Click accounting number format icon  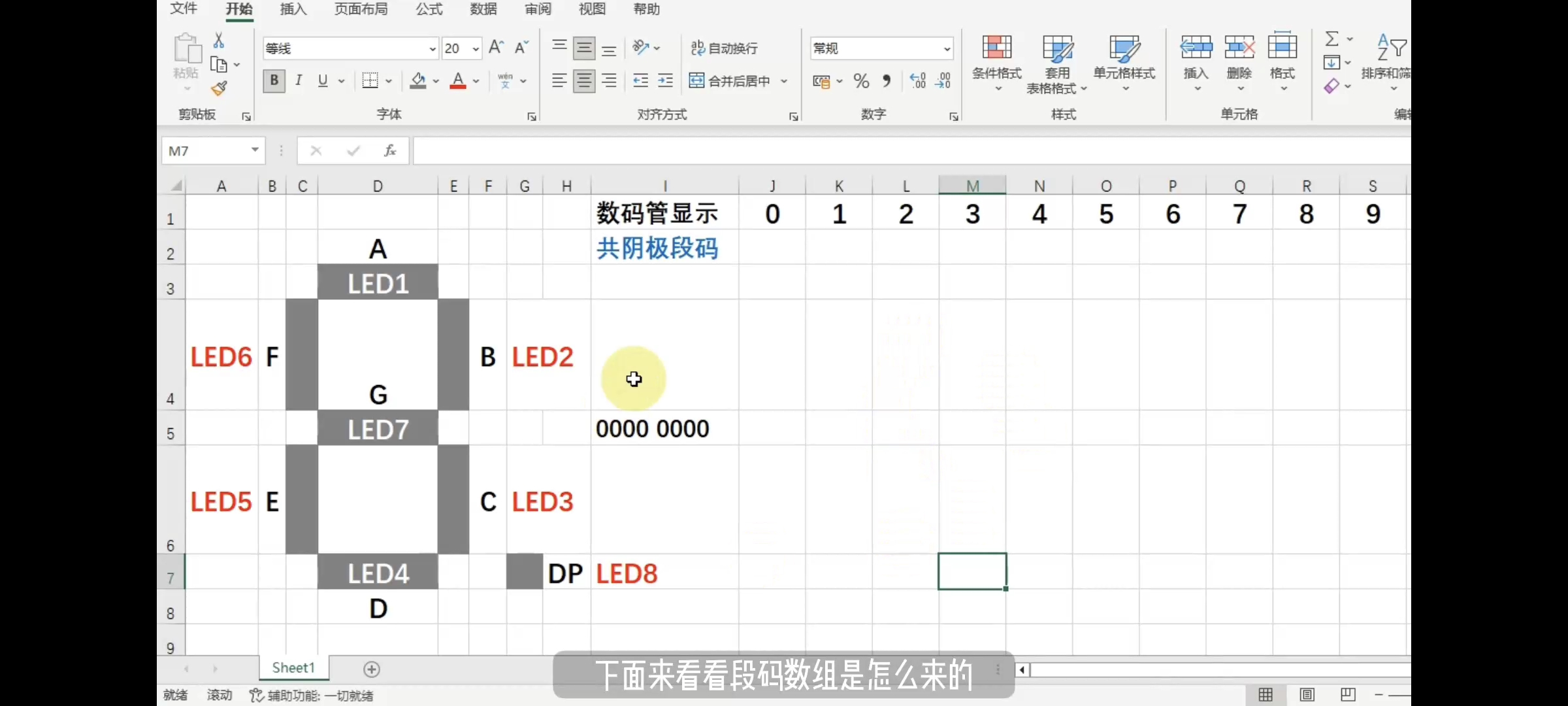click(821, 81)
